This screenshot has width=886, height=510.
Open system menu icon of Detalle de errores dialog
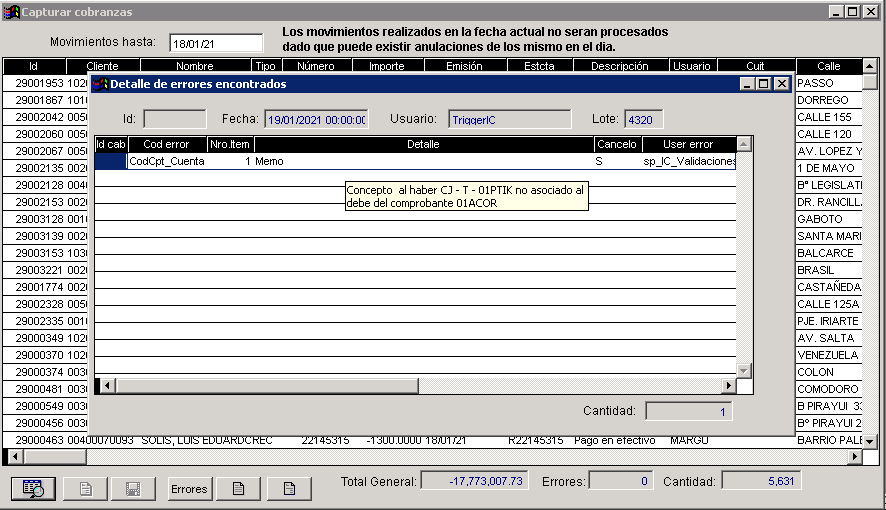(x=100, y=84)
